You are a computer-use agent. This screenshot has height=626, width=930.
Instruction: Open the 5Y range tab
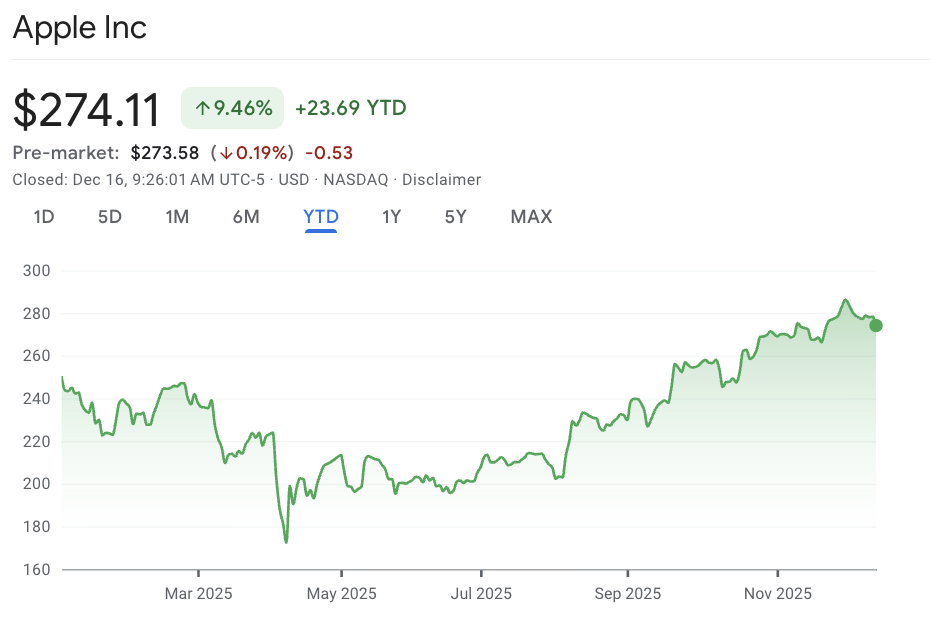(x=455, y=217)
